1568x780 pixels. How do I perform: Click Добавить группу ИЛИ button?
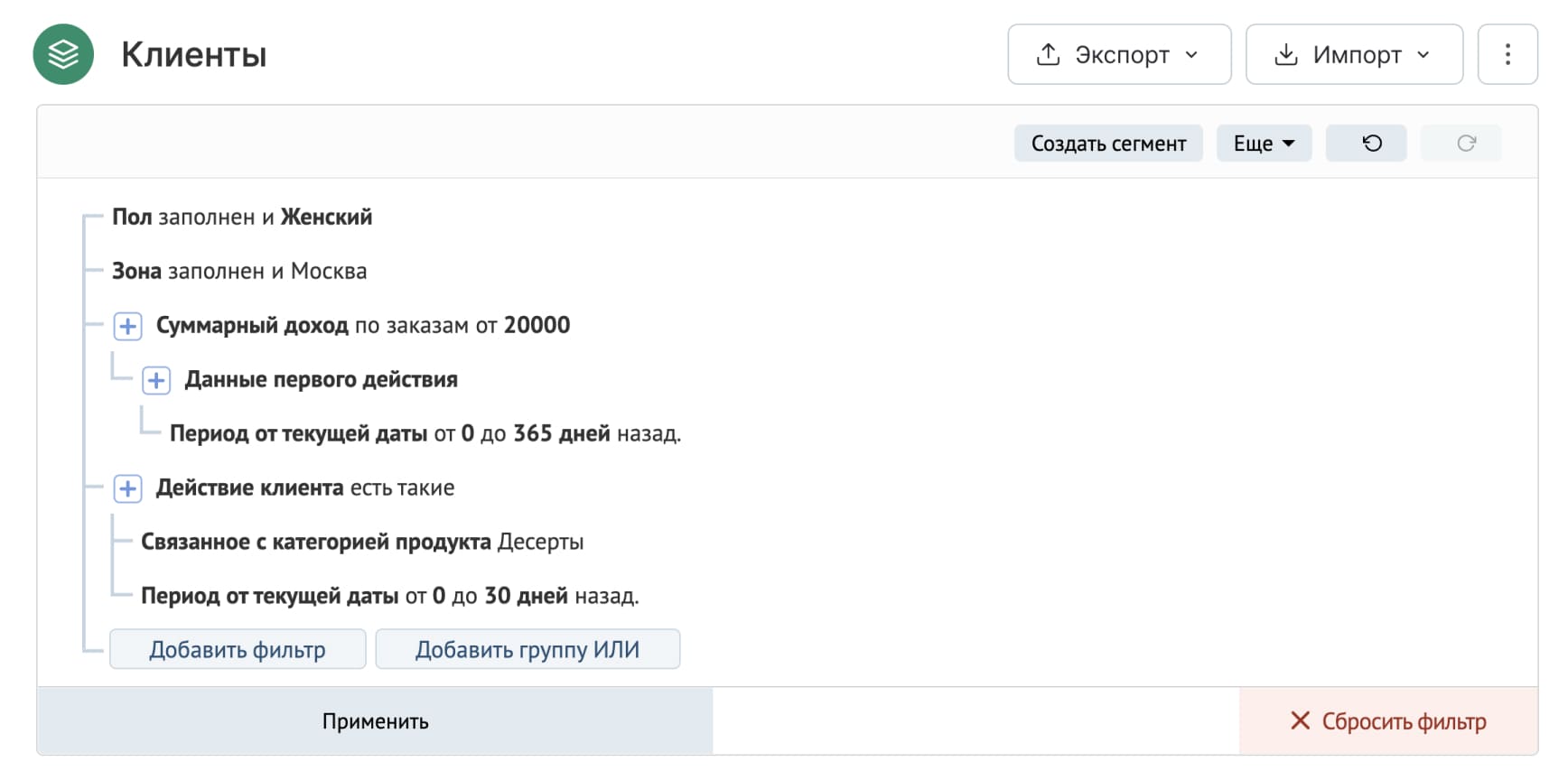tap(527, 649)
